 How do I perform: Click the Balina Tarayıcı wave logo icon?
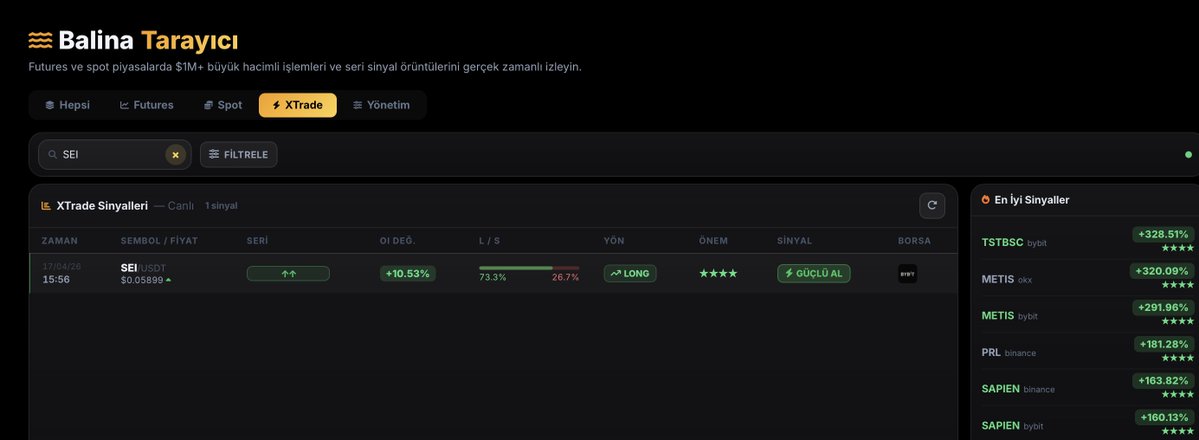tap(41, 41)
